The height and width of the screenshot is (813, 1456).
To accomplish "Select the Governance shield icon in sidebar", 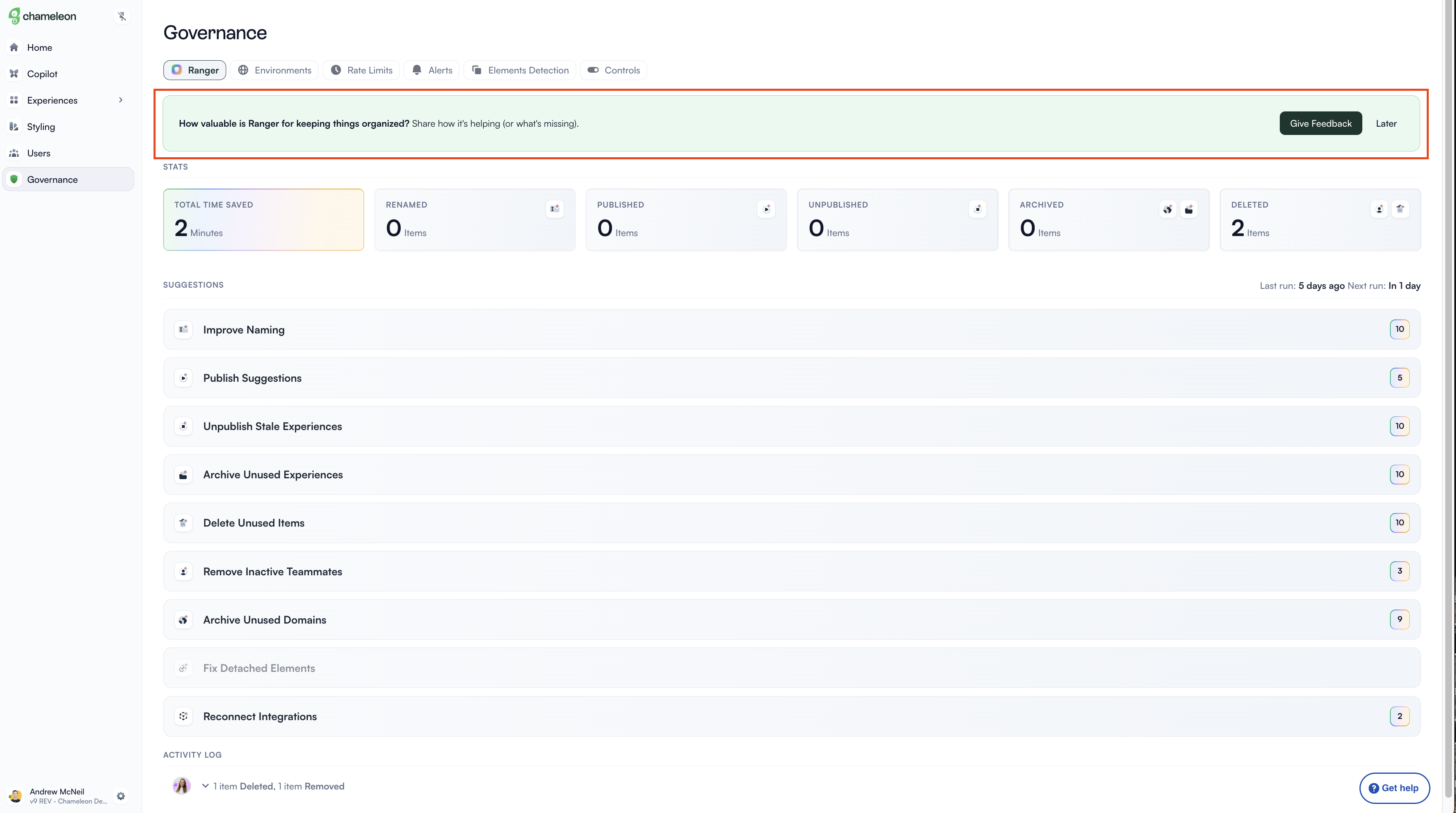I will [x=14, y=179].
